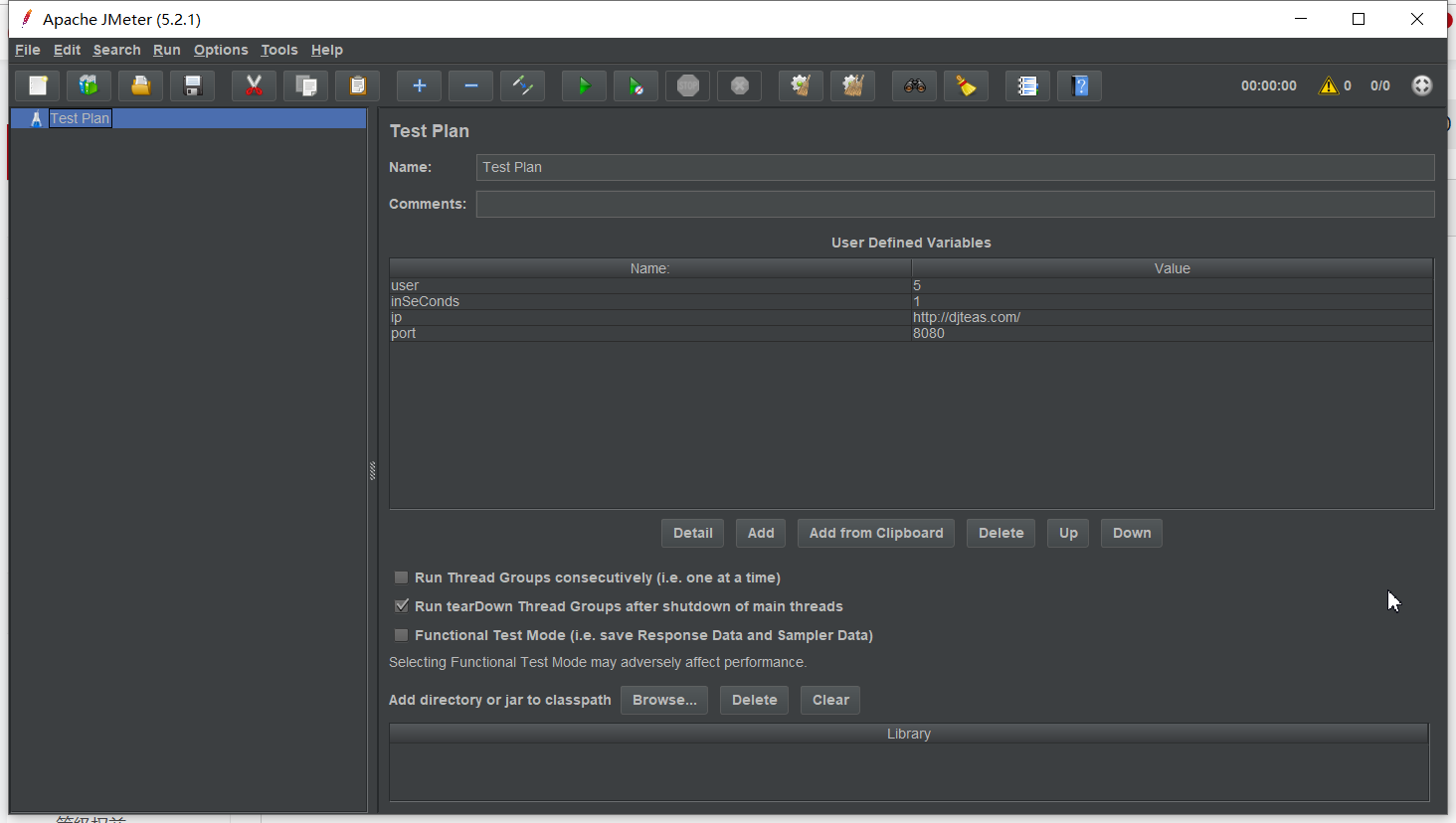Image resolution: width=1456 pixels, height=823 pixels.
Task: Click Add from Clipboard button
Action: click(876, 533)
